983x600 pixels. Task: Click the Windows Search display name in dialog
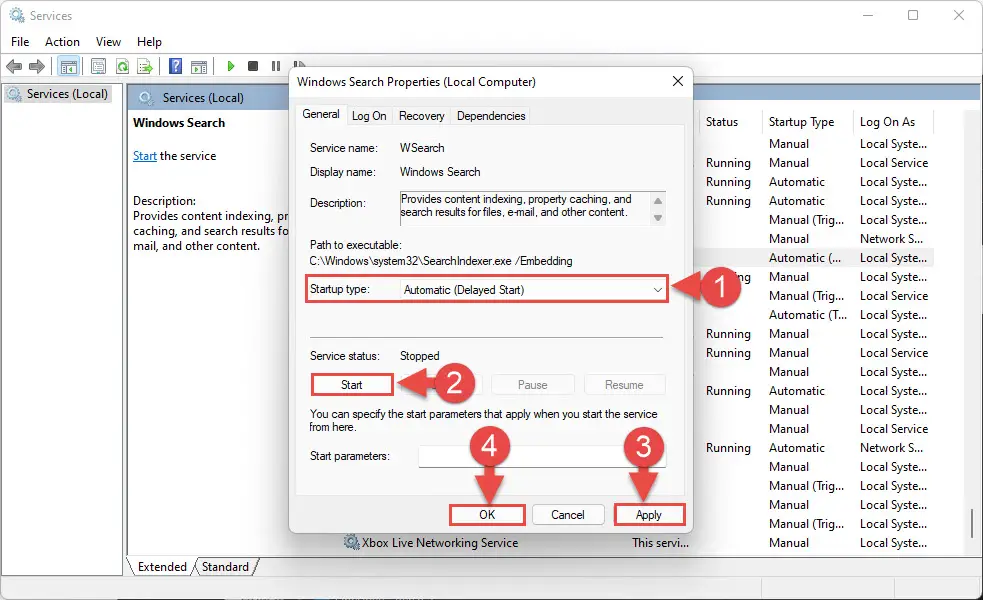click(x=440, y=172)
